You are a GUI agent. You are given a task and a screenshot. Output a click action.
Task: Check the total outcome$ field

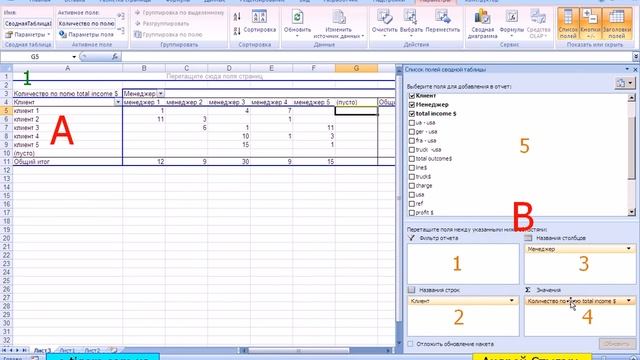tap(411, 159)
